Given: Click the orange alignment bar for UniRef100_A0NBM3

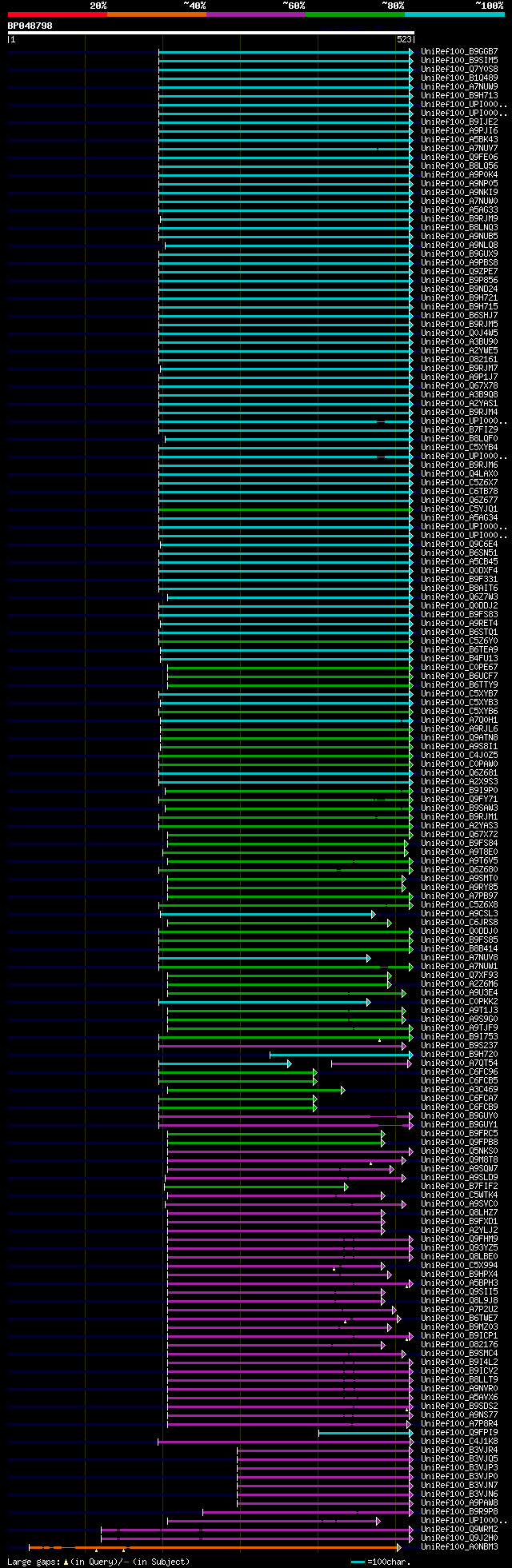Looking at the screenshot, I should click(214, 1546).
